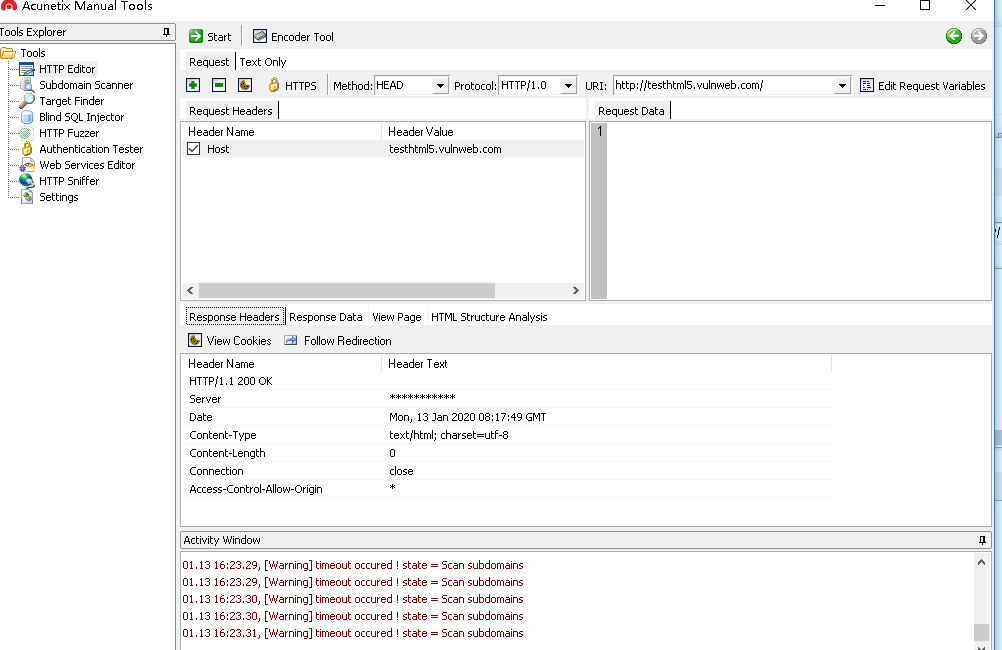The height and width of the screenshot is (650, 1002).
Task: Select the Request Data tab
Action: coord(631,111)
